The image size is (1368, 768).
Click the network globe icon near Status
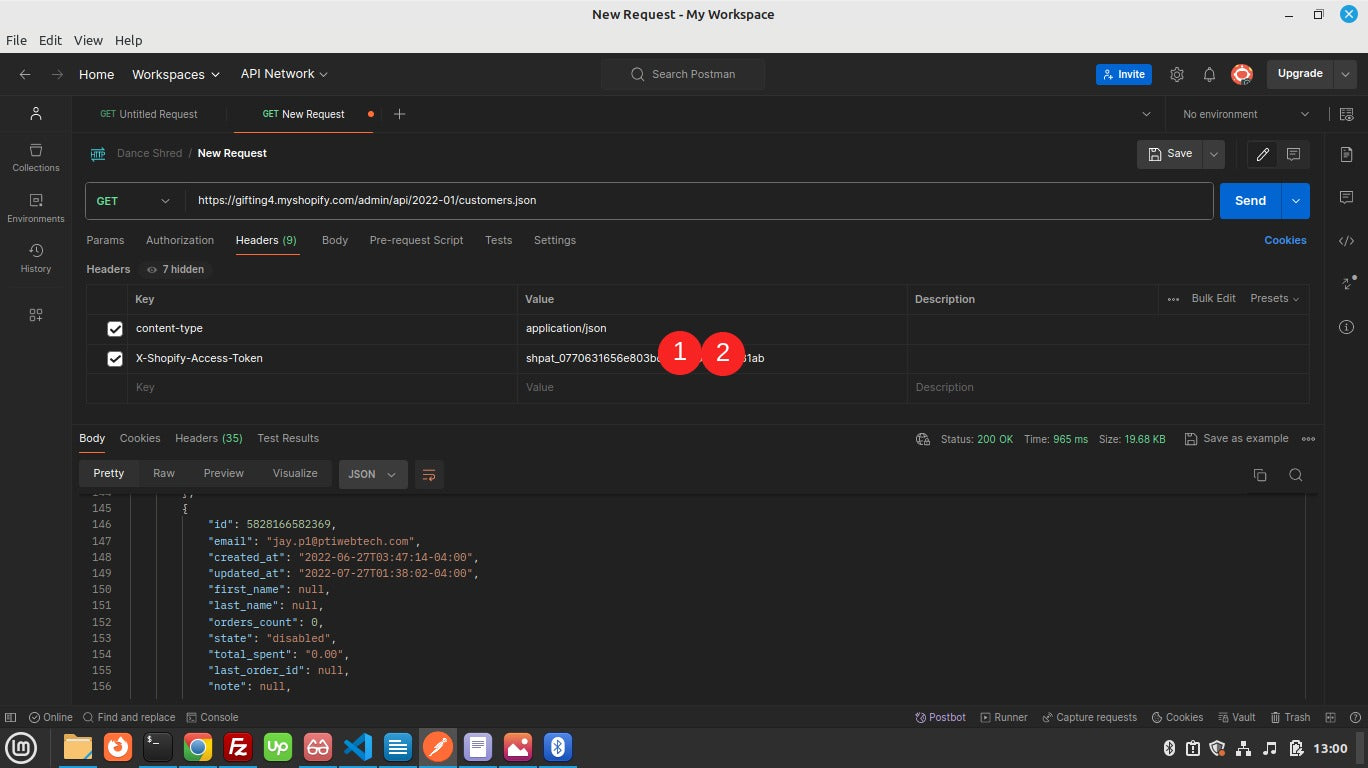click(x=923, y=439)
